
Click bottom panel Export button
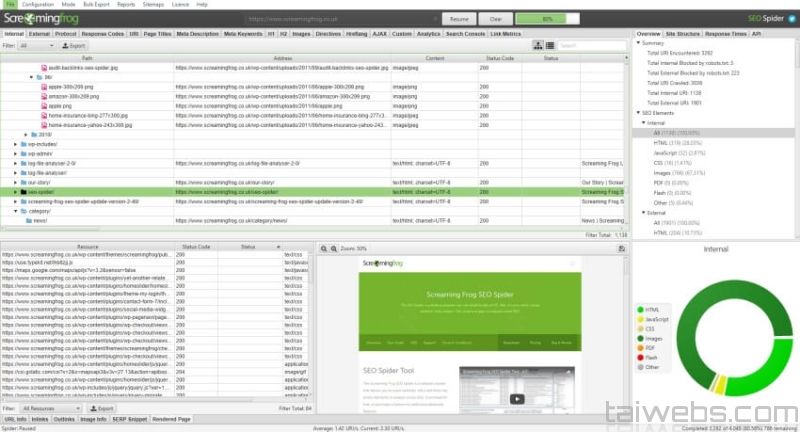coord(102,409)
